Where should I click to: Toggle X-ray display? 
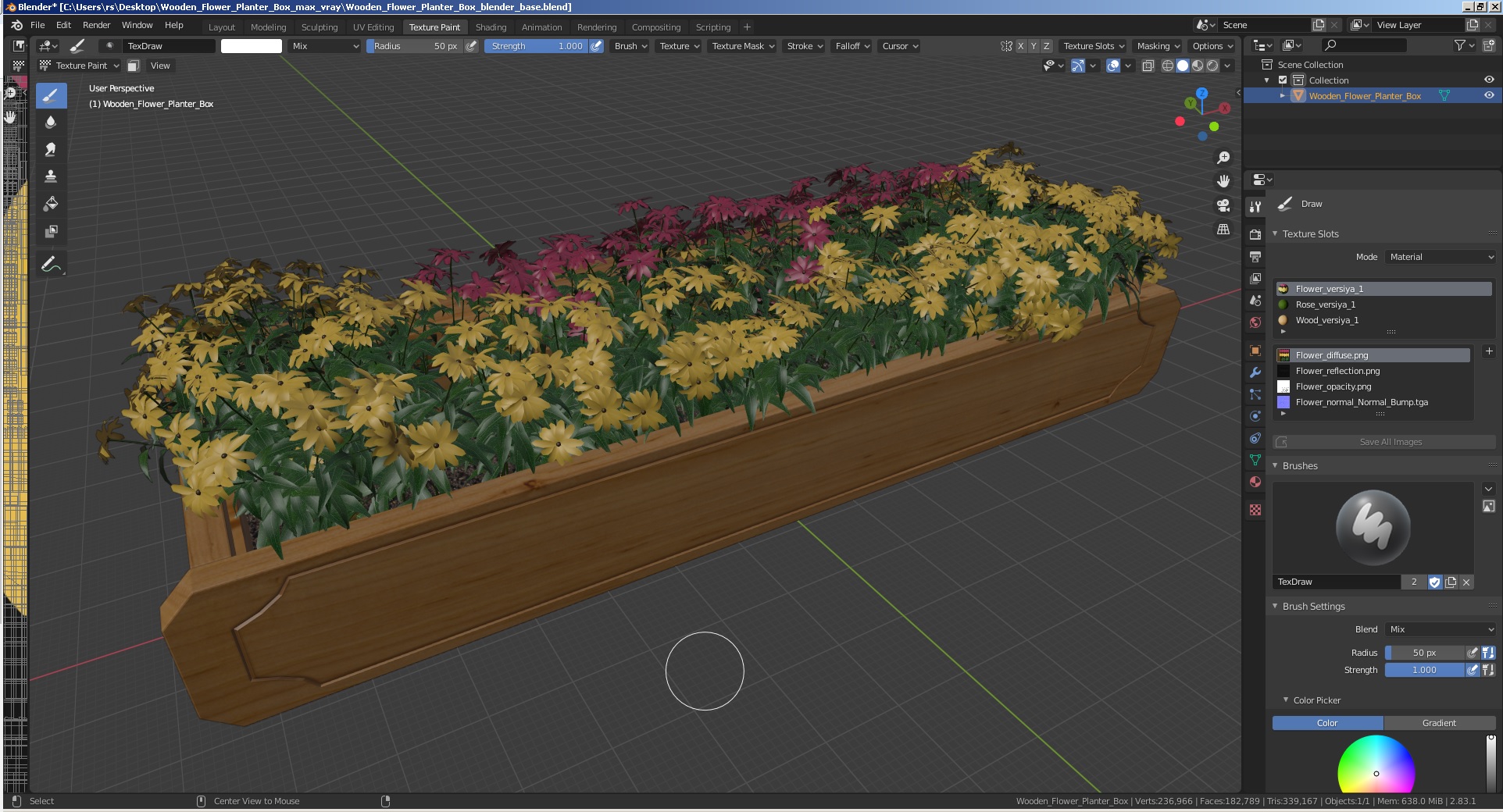(1148, 66)
